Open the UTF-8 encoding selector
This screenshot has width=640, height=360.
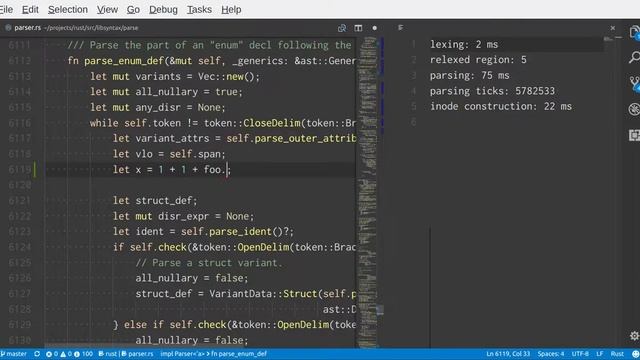coord(580,354)
